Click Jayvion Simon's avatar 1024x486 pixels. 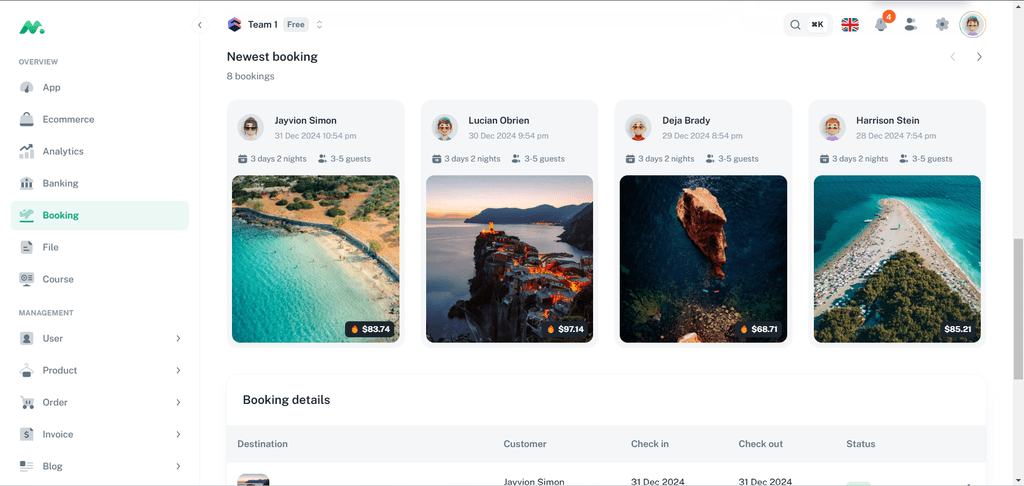click(x=250, y=127)
